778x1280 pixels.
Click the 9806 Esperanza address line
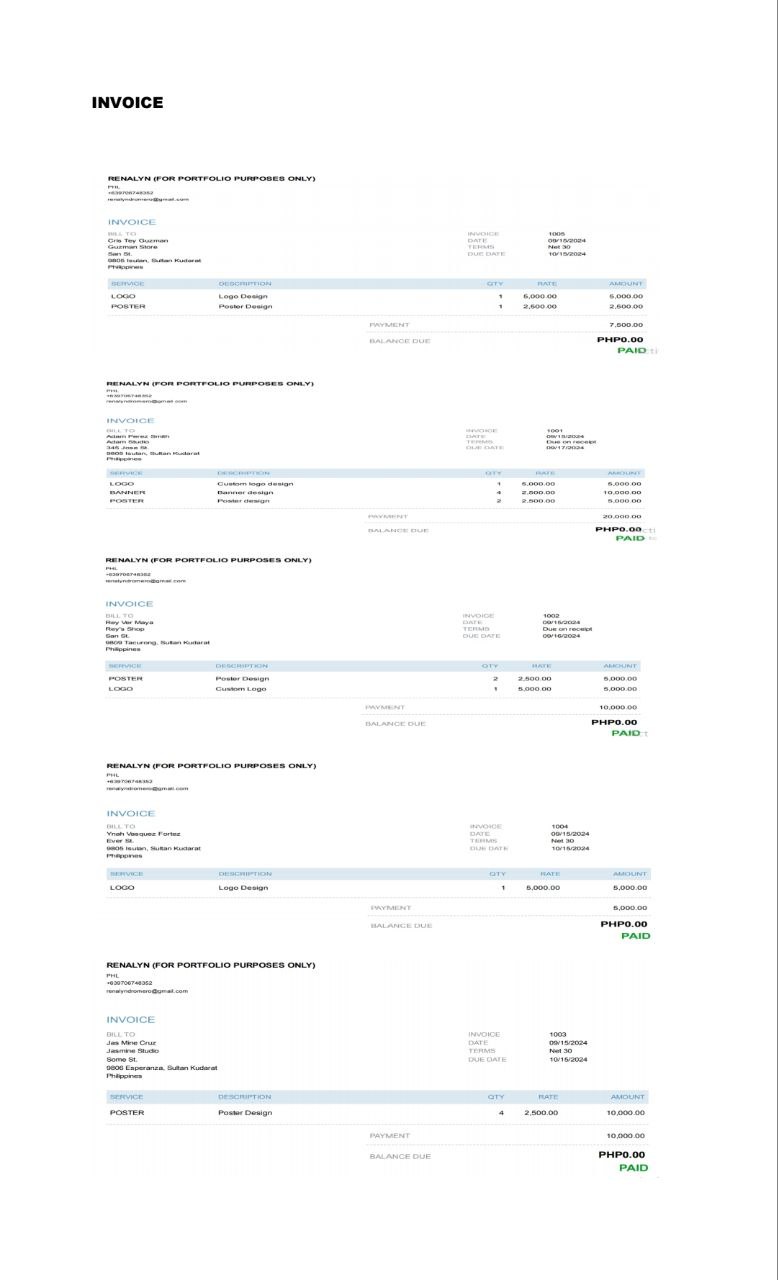point(160,1069)
